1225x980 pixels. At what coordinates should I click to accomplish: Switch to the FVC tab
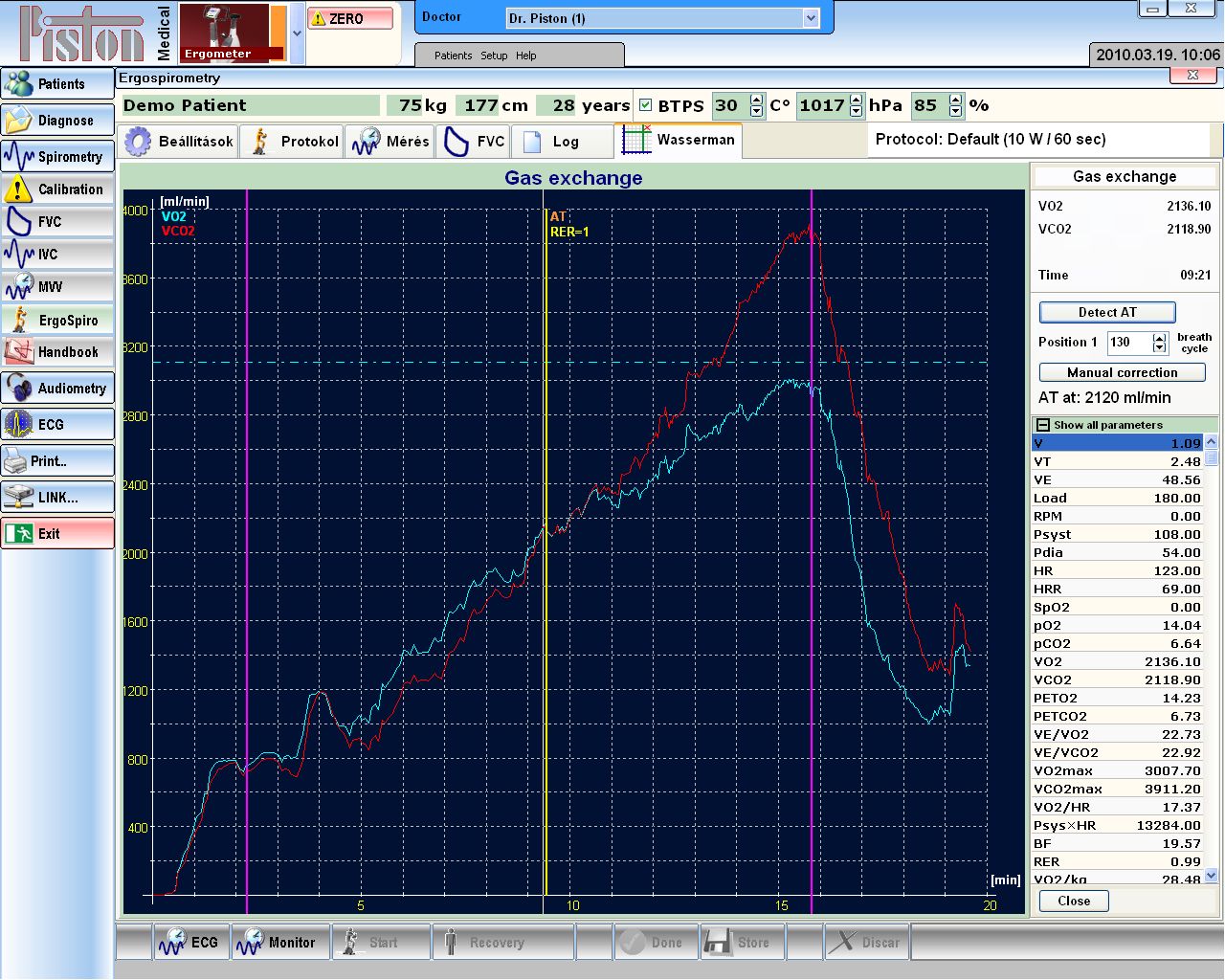(x=473, y=142)
